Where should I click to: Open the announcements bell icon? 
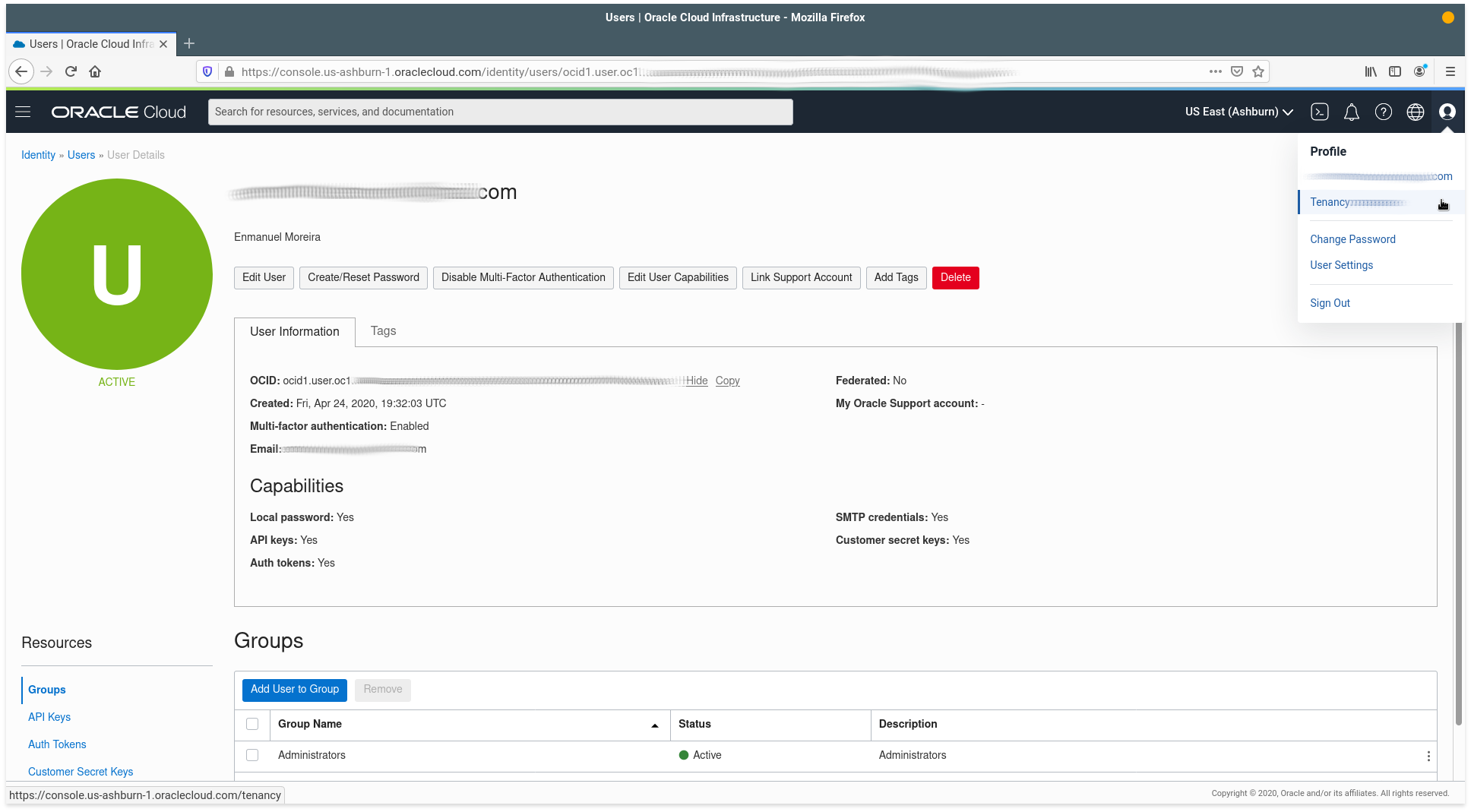pyautogui.click(x=1352, y=112)
